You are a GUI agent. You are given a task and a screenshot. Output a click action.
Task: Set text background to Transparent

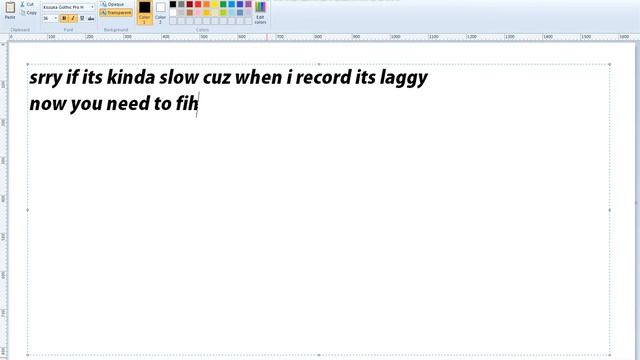pos(116,13)
